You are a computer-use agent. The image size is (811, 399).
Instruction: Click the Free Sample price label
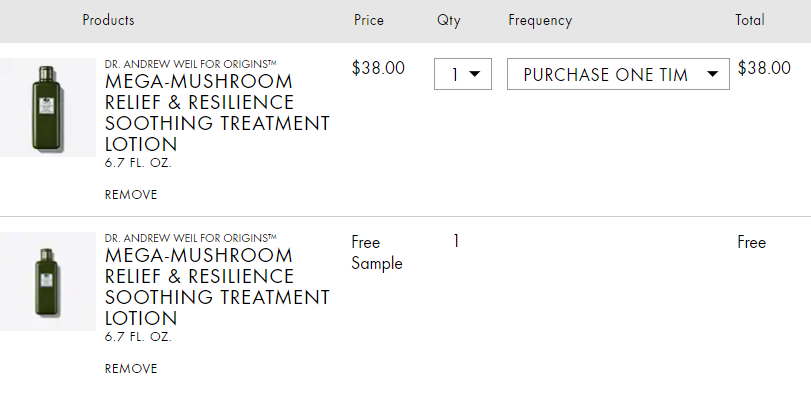377,253
